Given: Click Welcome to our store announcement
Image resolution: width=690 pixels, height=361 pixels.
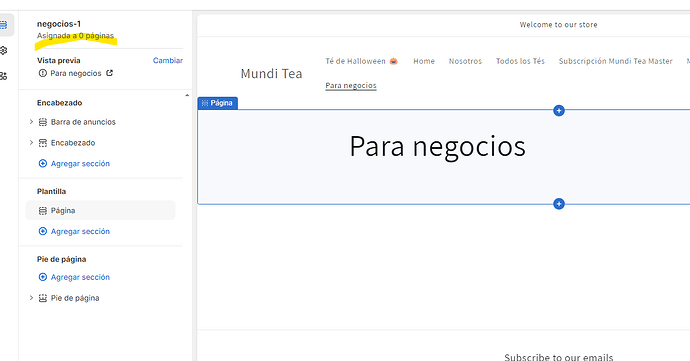Looking at the screenshot, I should tap(558, 25).
